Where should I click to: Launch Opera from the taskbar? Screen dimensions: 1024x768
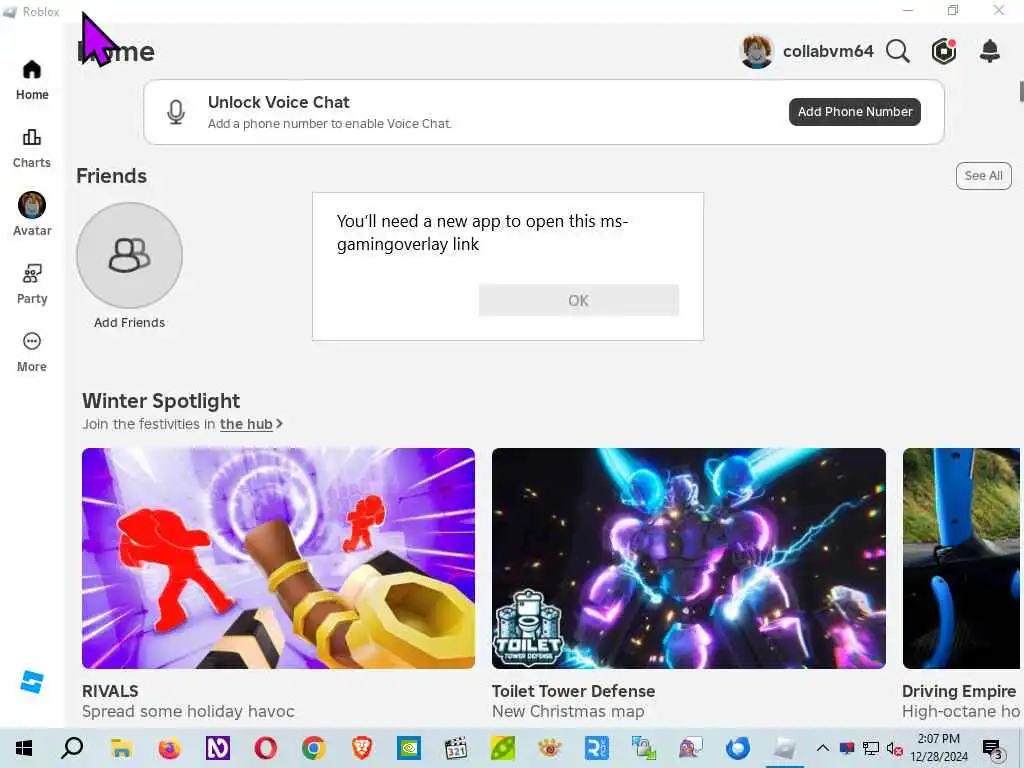click(x=266, y=748)
